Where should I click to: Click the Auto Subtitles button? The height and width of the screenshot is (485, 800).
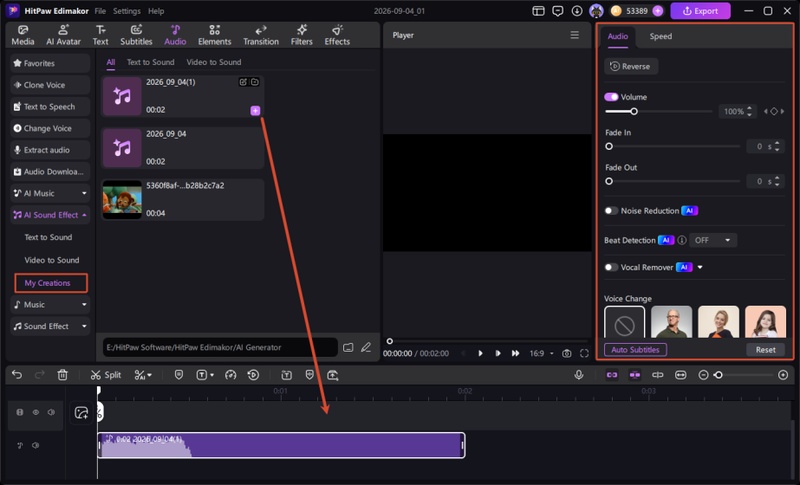pyautogui.click(x=635, y=350)
